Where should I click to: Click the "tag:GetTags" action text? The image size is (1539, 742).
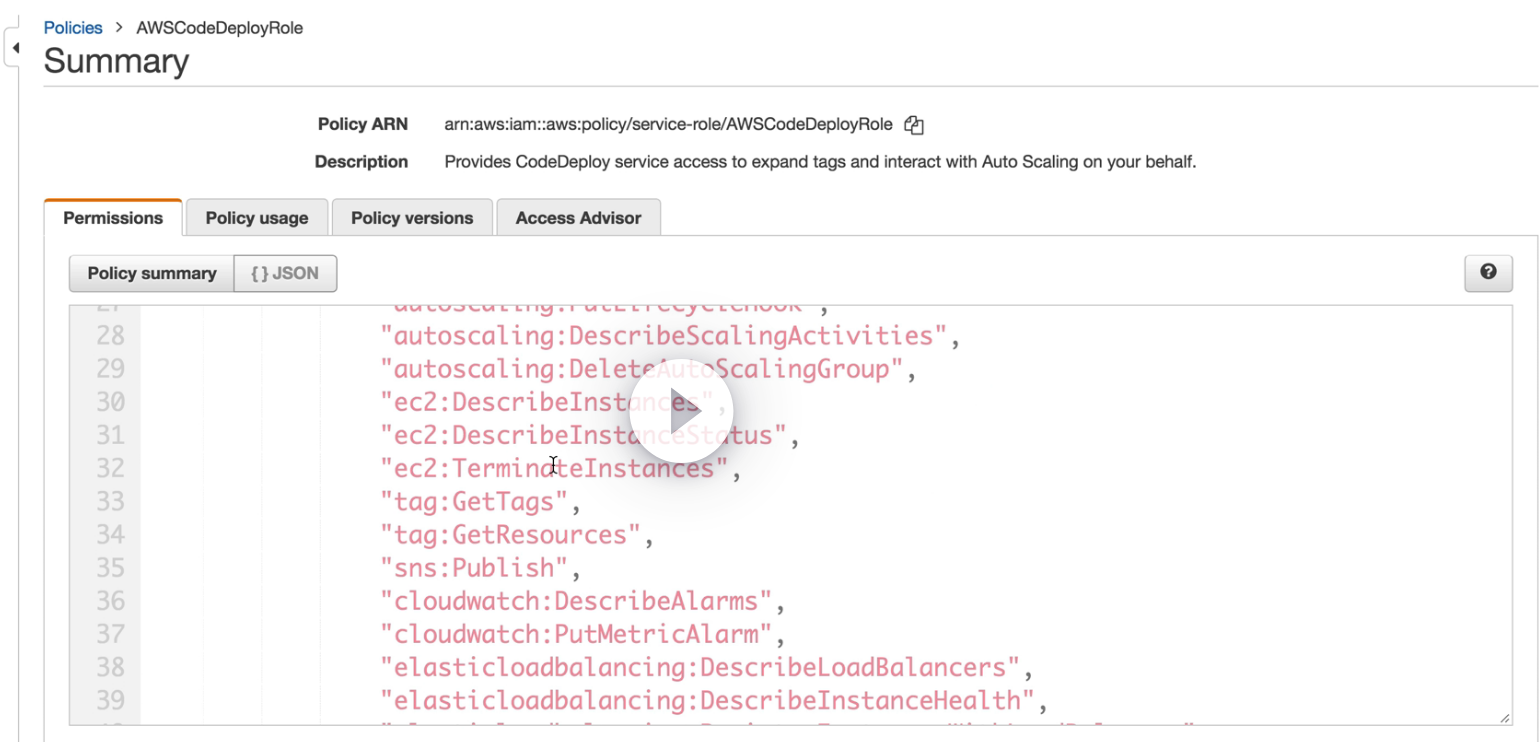point(474,501)
